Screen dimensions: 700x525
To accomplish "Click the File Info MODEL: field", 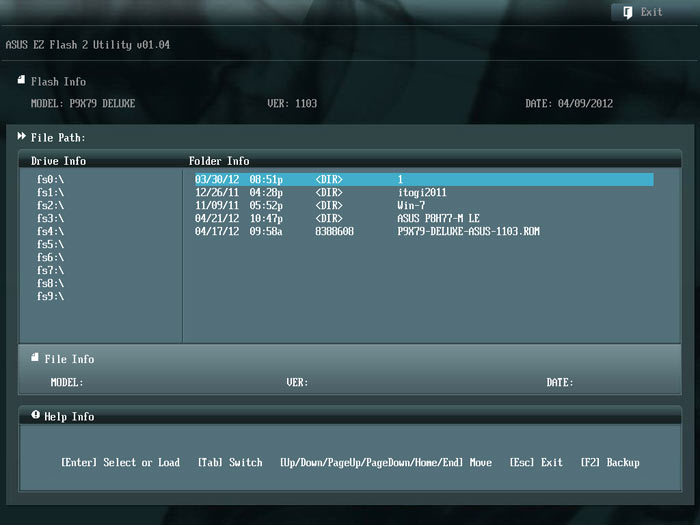I will pos(67,383).
